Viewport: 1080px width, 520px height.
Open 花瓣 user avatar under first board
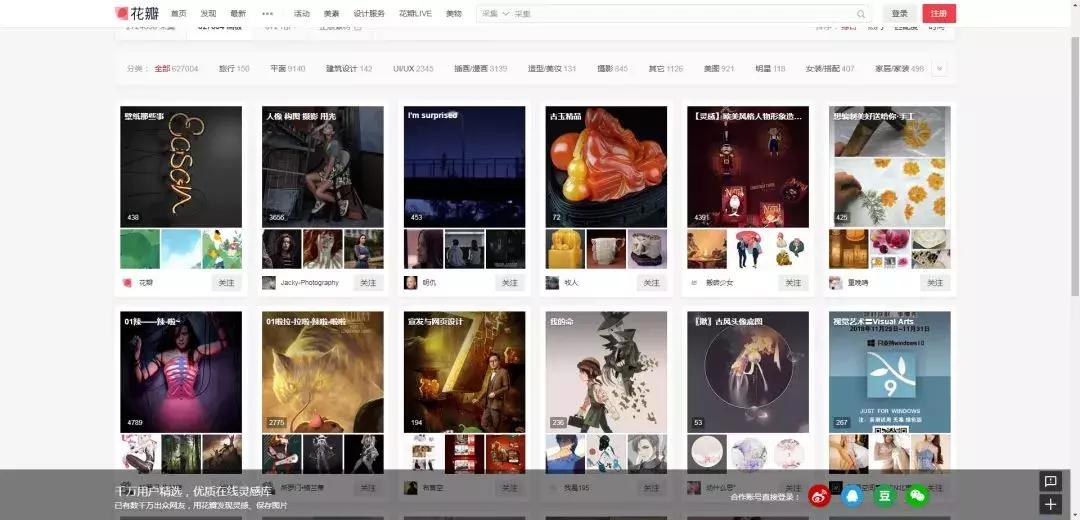tap(127, 282)
